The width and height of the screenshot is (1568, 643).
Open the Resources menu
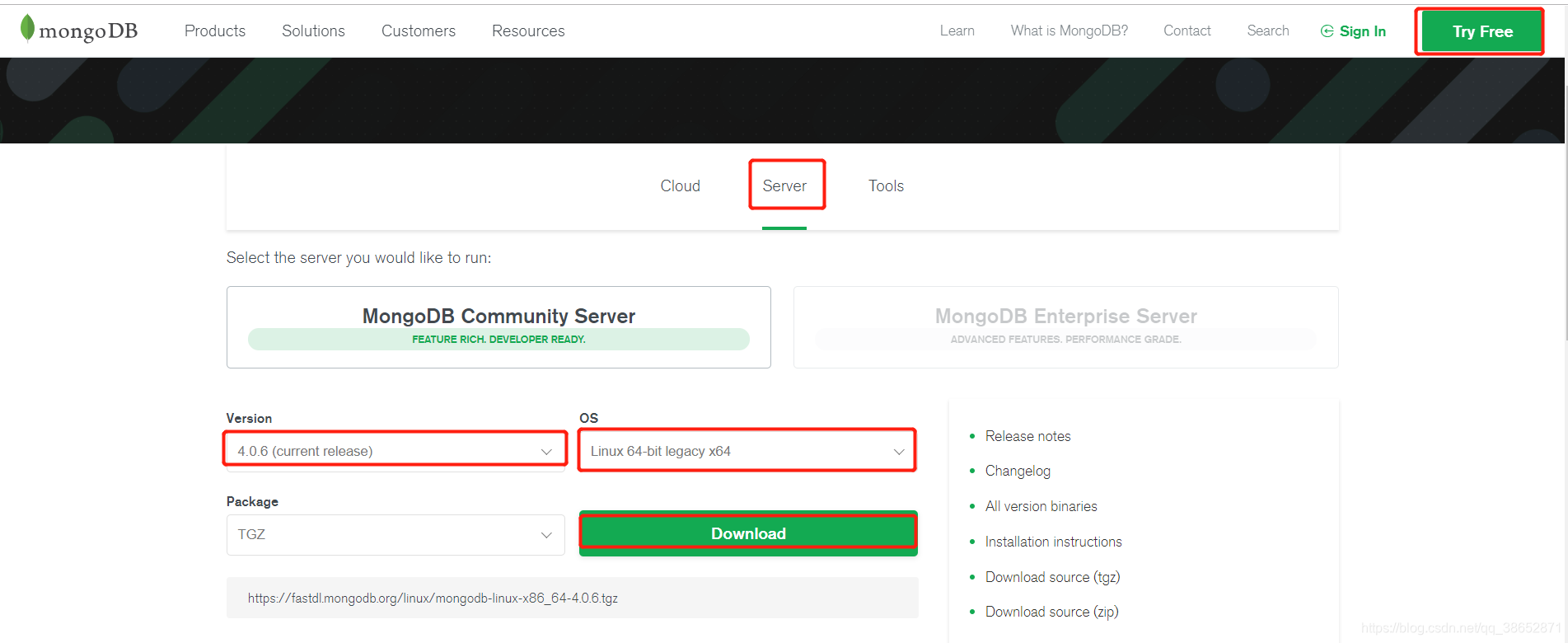pos(528,31)
